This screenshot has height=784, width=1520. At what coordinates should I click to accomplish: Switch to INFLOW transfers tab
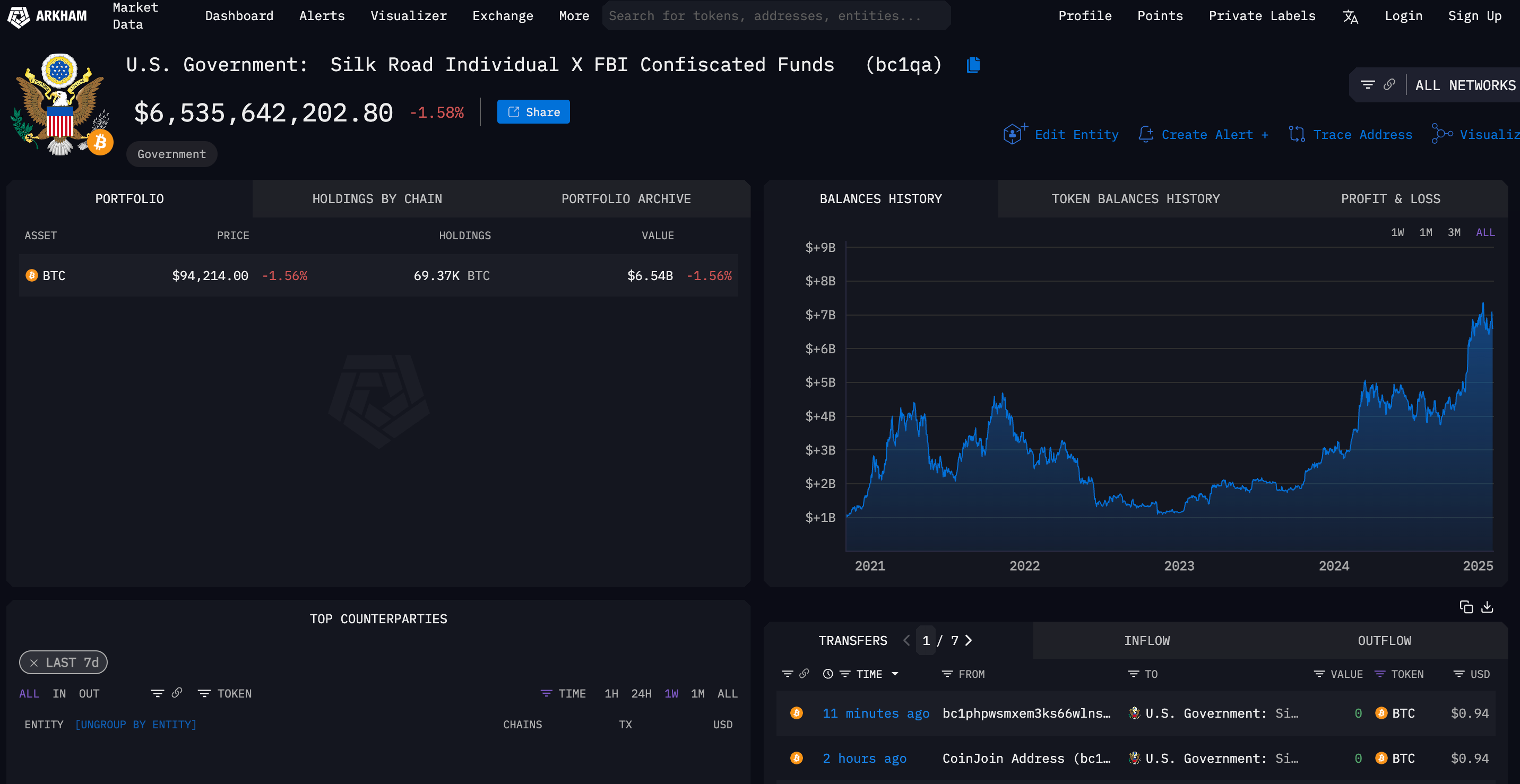click(1146, 641)
